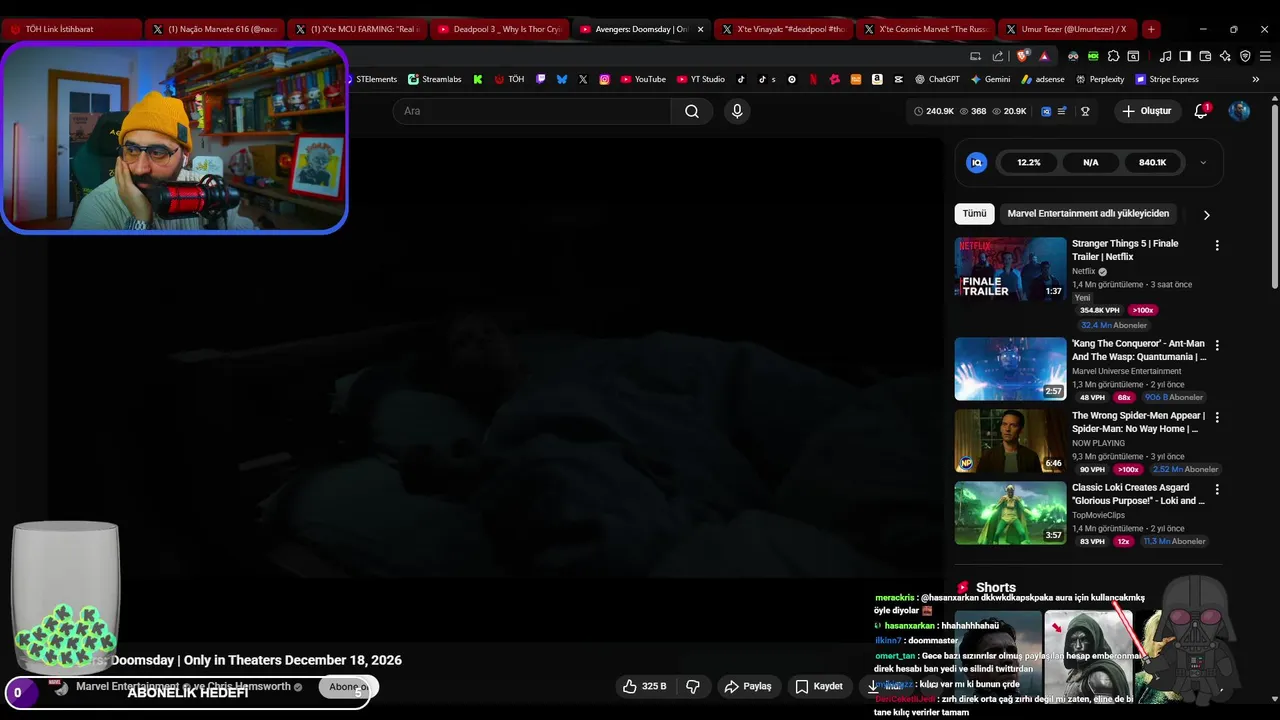Image resolution: width=1280 pixels, height=720 pixels.
Task: Click the Abone ol subscribe button
Action: [348, 687]
